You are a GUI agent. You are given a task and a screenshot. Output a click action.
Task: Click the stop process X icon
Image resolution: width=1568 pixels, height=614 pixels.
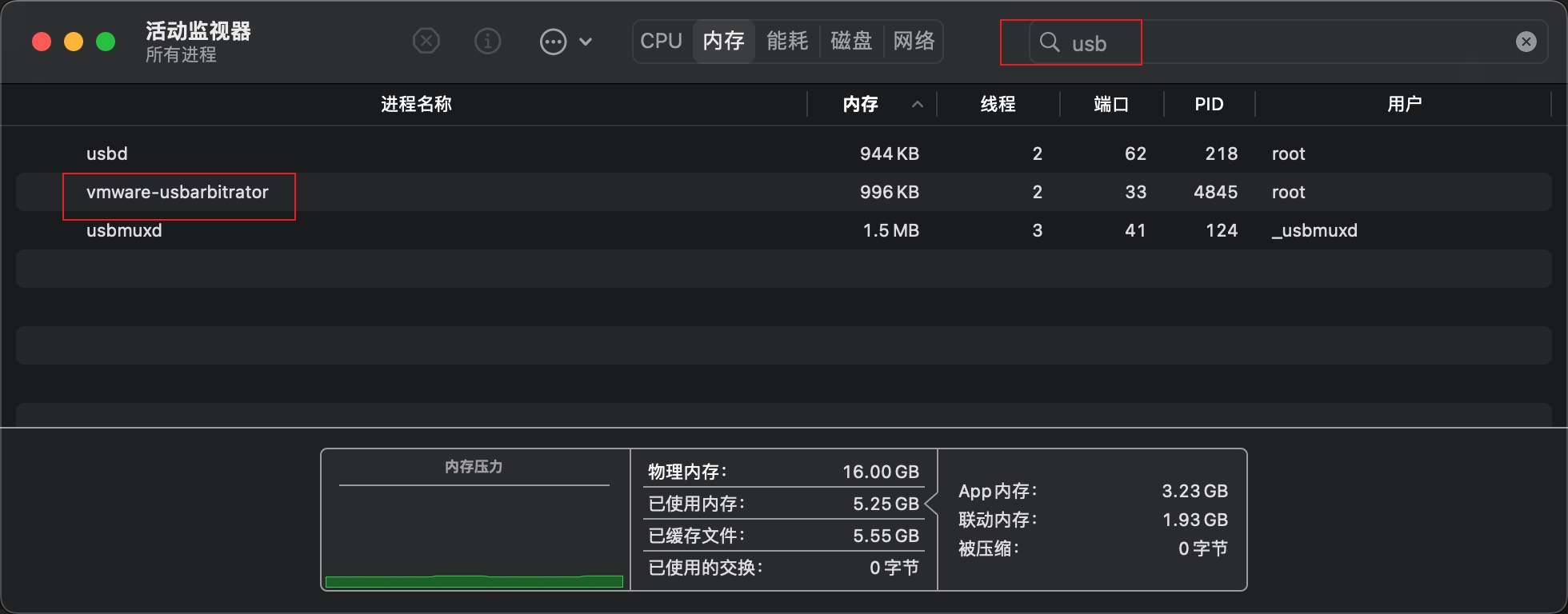(426, 41)
